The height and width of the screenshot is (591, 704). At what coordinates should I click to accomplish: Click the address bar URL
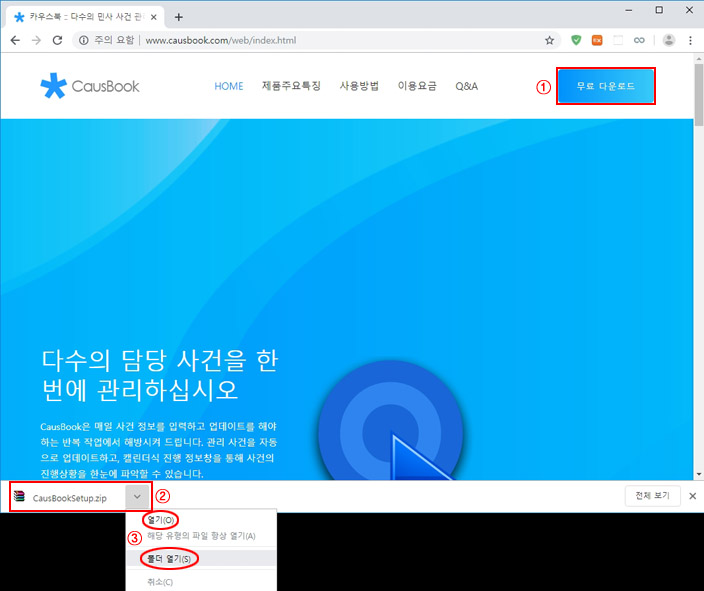pyautogui.click(x=221, y=40)
